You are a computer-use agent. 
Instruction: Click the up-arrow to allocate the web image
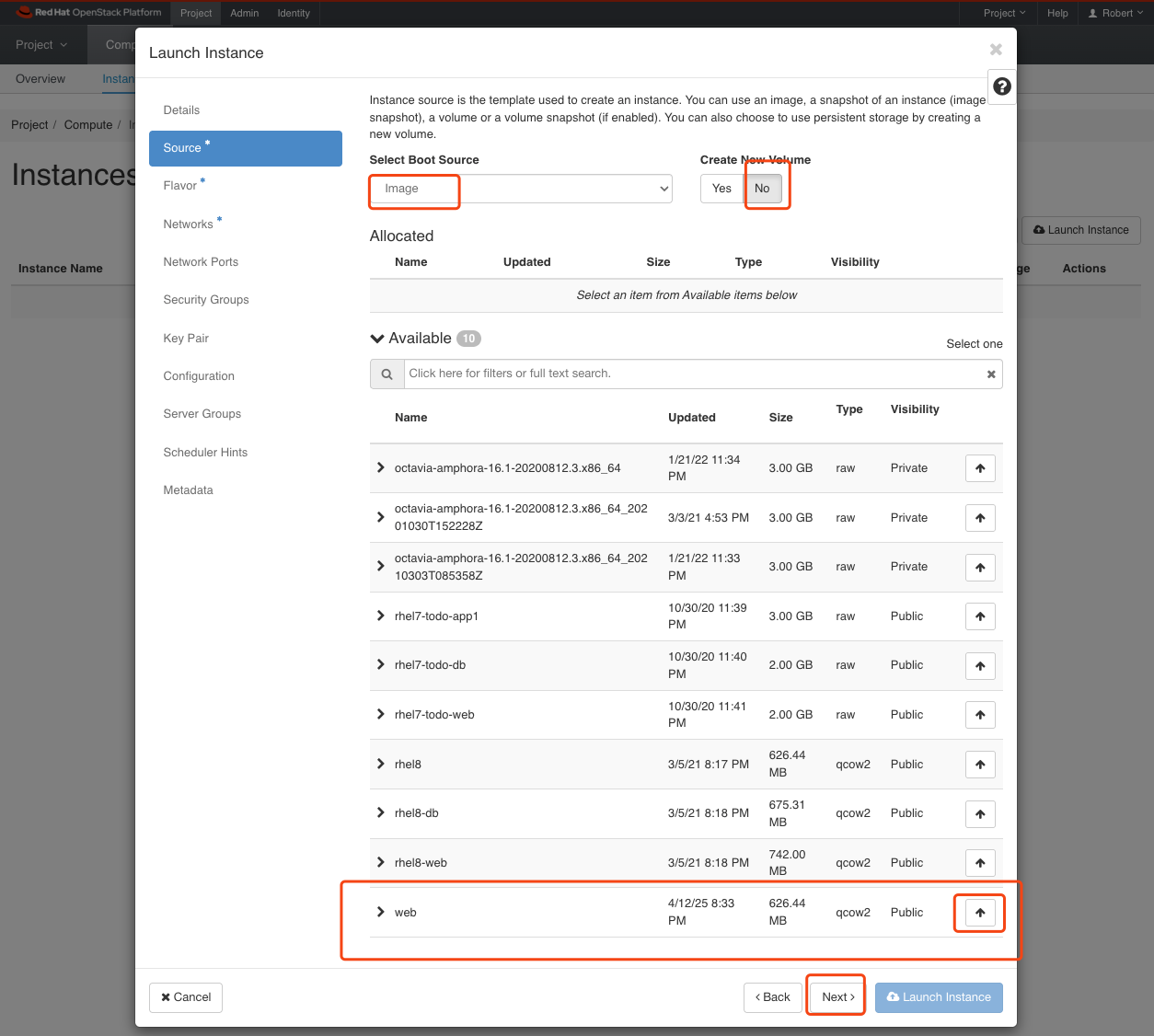click(980, 913)
